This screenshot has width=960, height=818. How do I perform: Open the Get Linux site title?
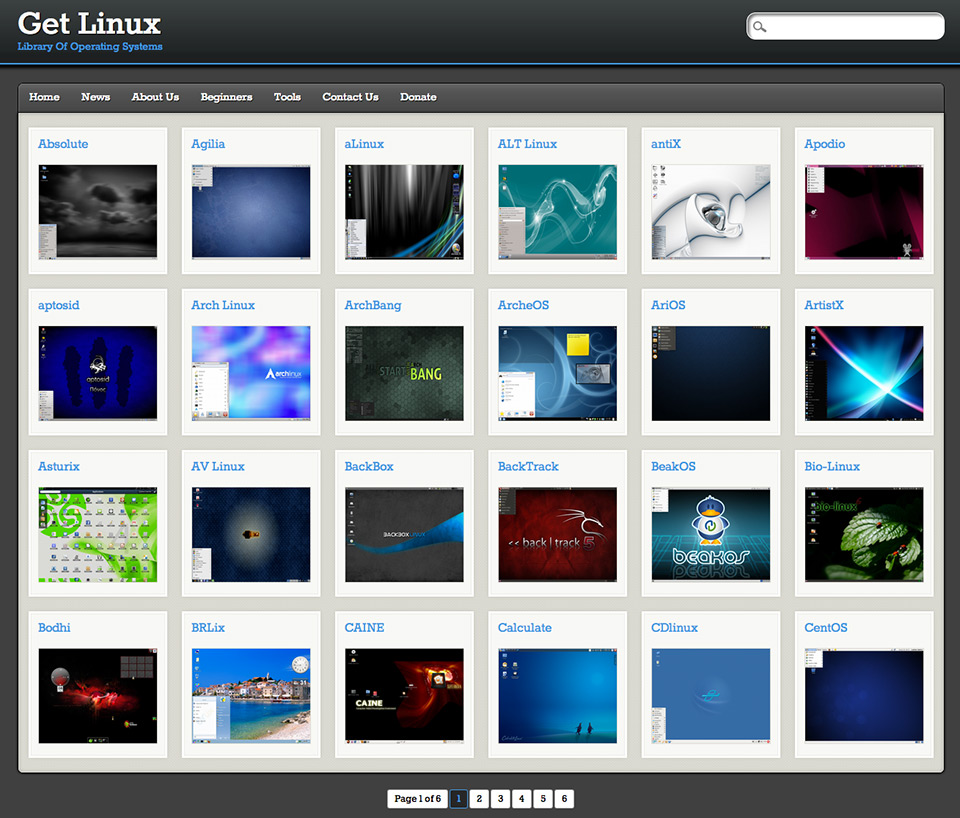pos(89,24)
